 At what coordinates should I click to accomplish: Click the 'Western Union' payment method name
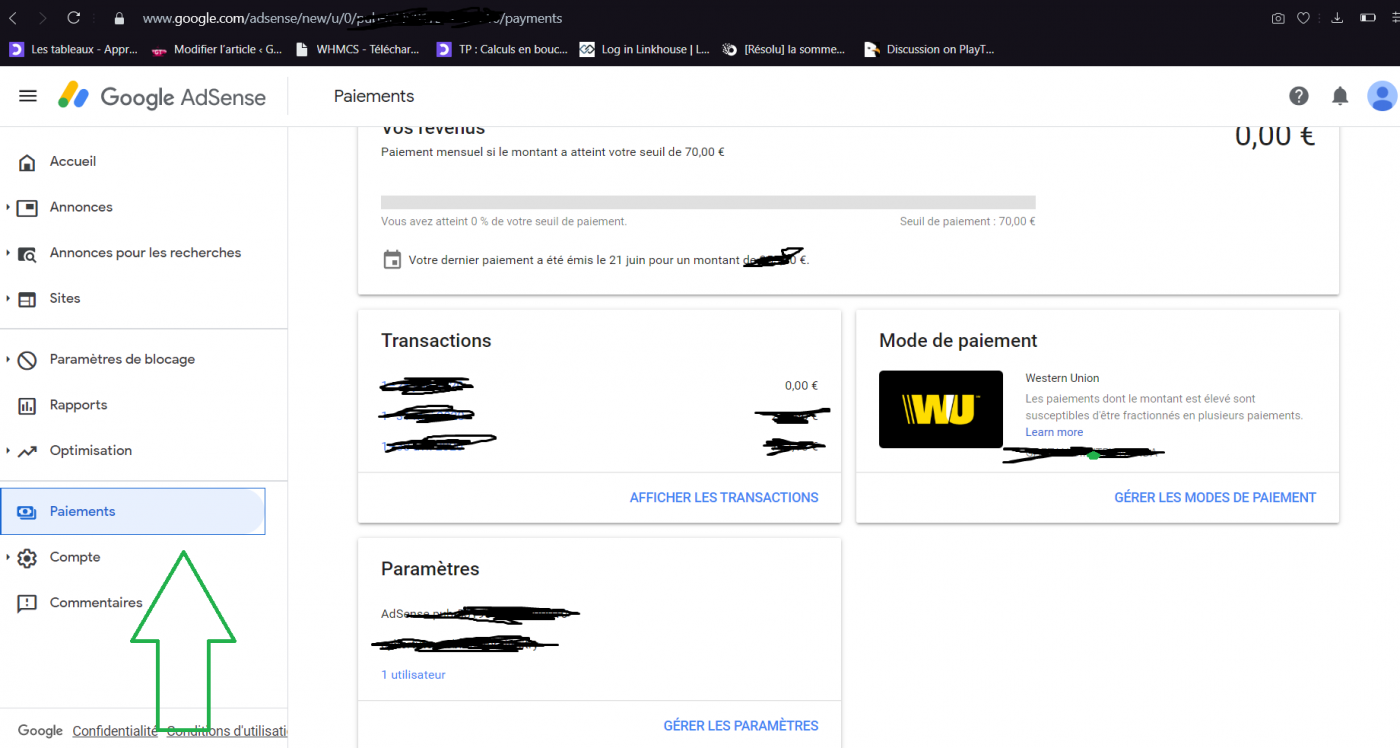tap(1062, 378)
